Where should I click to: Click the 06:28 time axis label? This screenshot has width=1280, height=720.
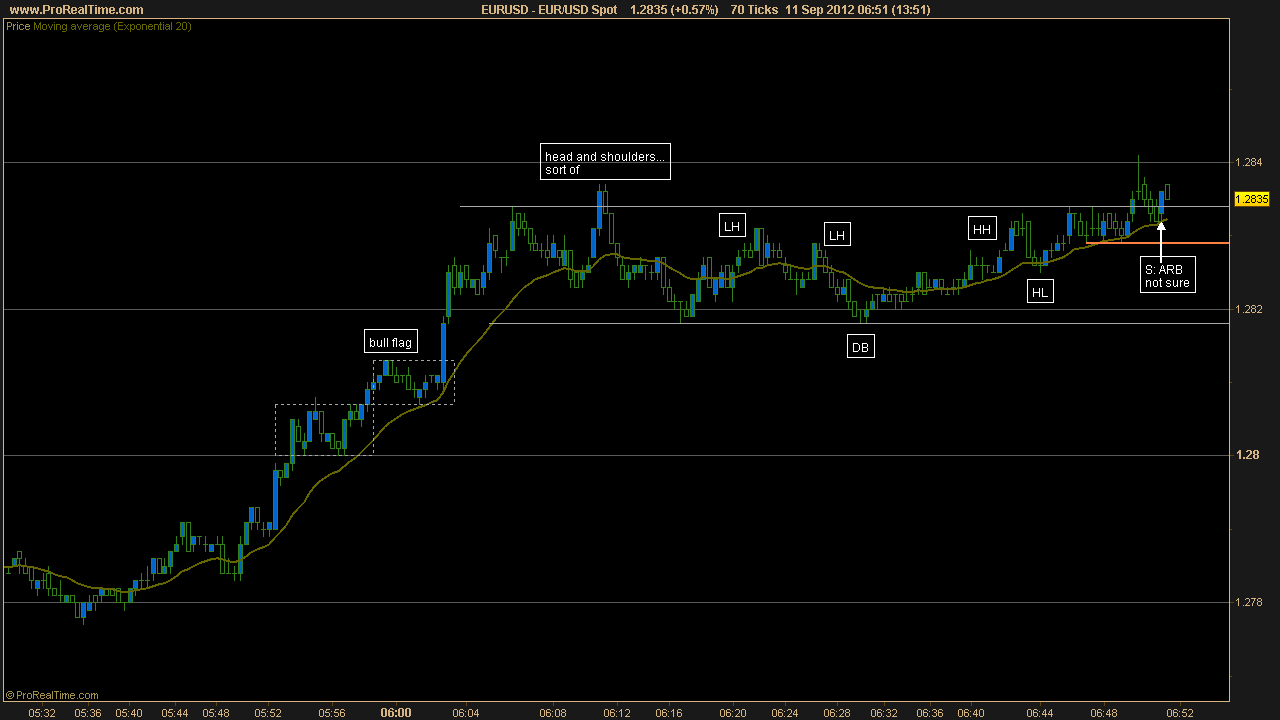[x=837, y=713]
